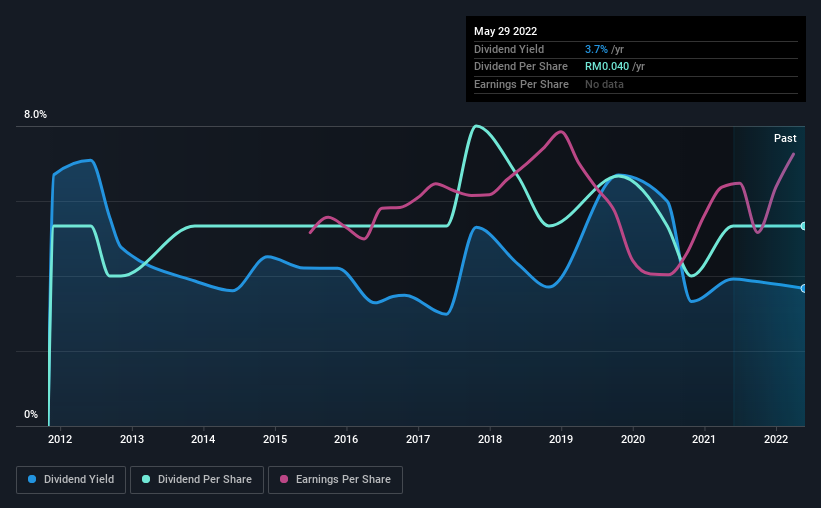821x508 pixels.
Task: Select the 2018 year label on the axis
Action: (490, 439)
